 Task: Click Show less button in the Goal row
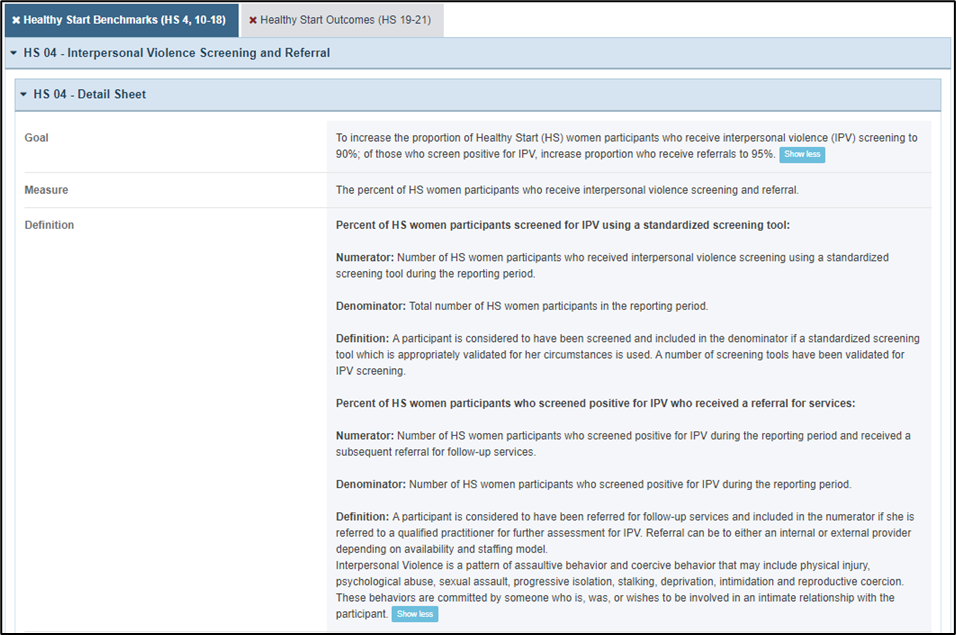(x=802, y=154)
